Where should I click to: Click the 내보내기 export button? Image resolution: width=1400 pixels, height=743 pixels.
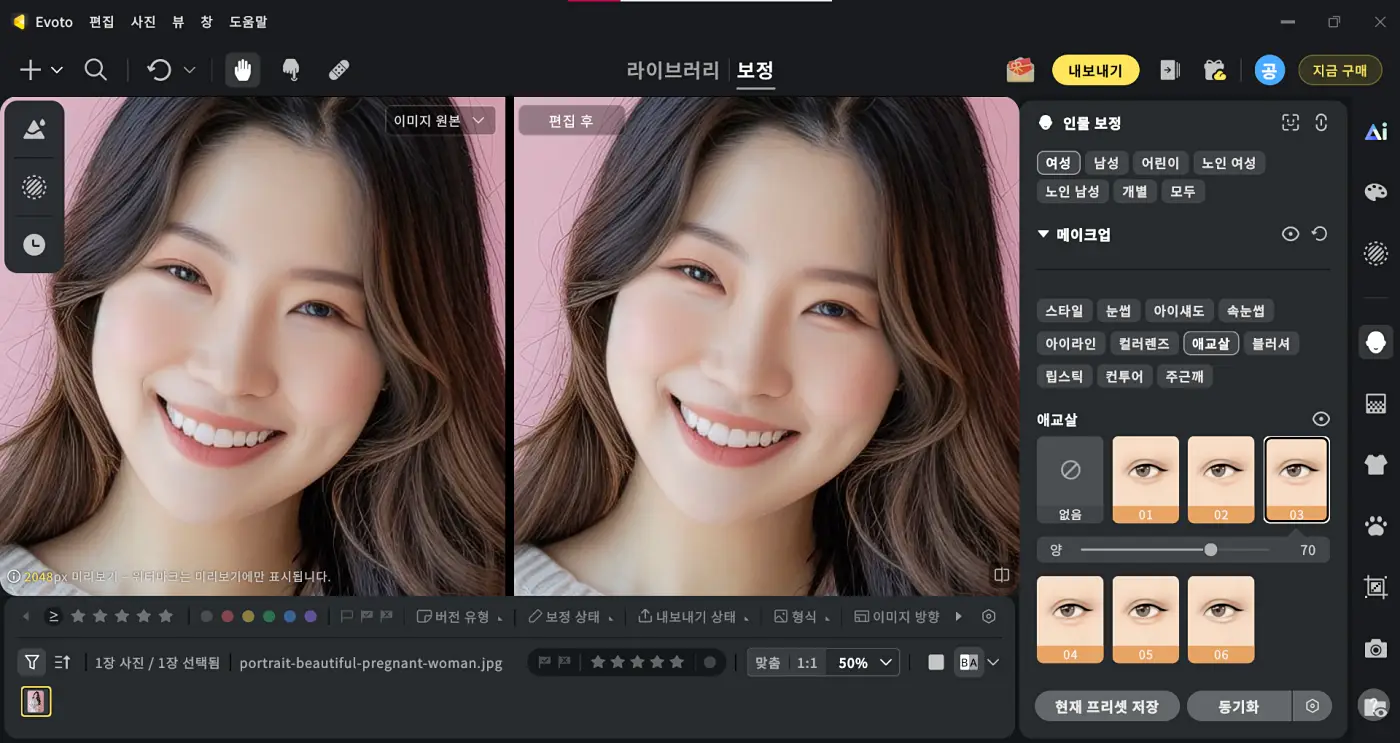coord(1095,70)
